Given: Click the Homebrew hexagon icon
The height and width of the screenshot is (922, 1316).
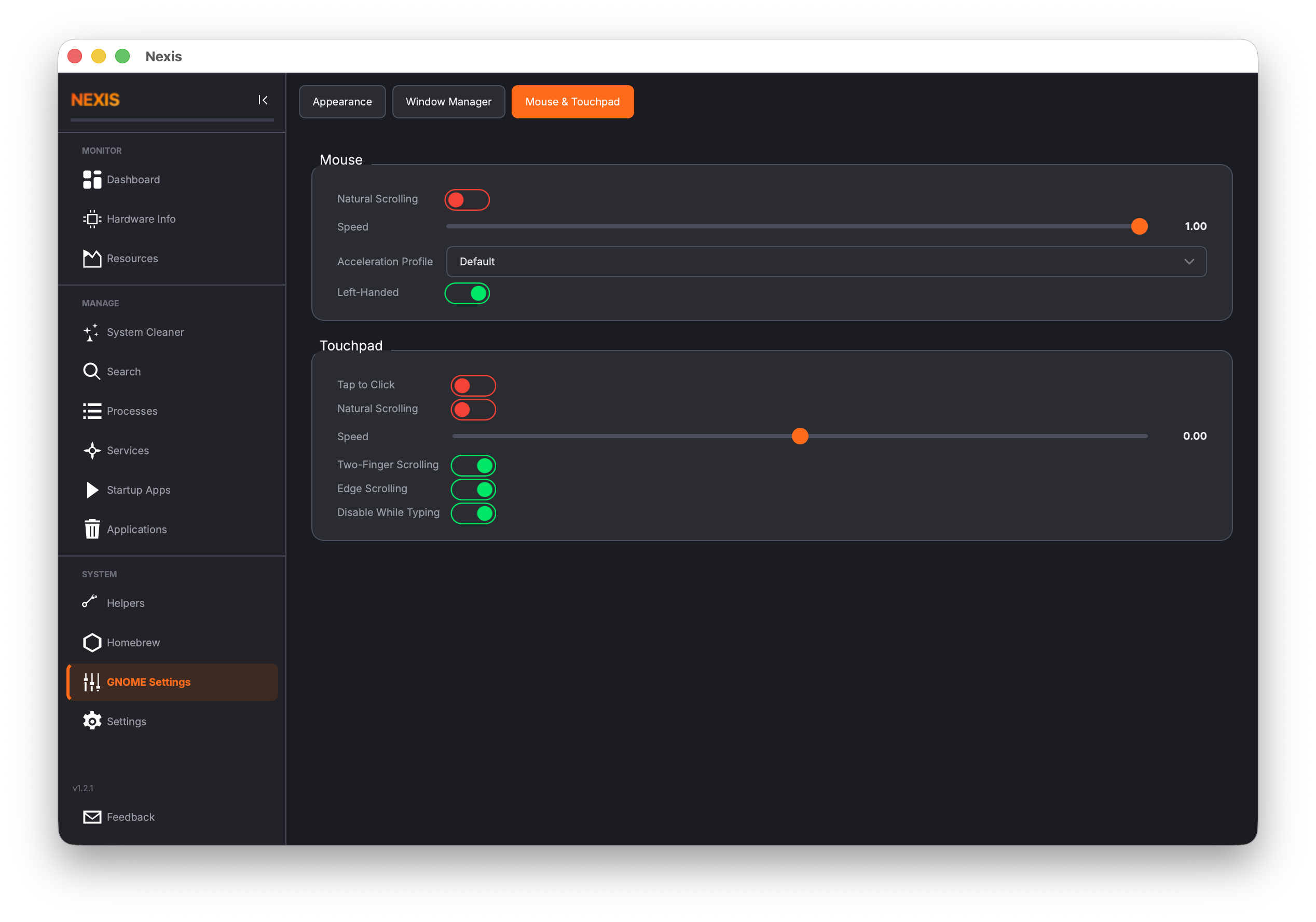Looking at the screenshot, I should click(92, 643).
